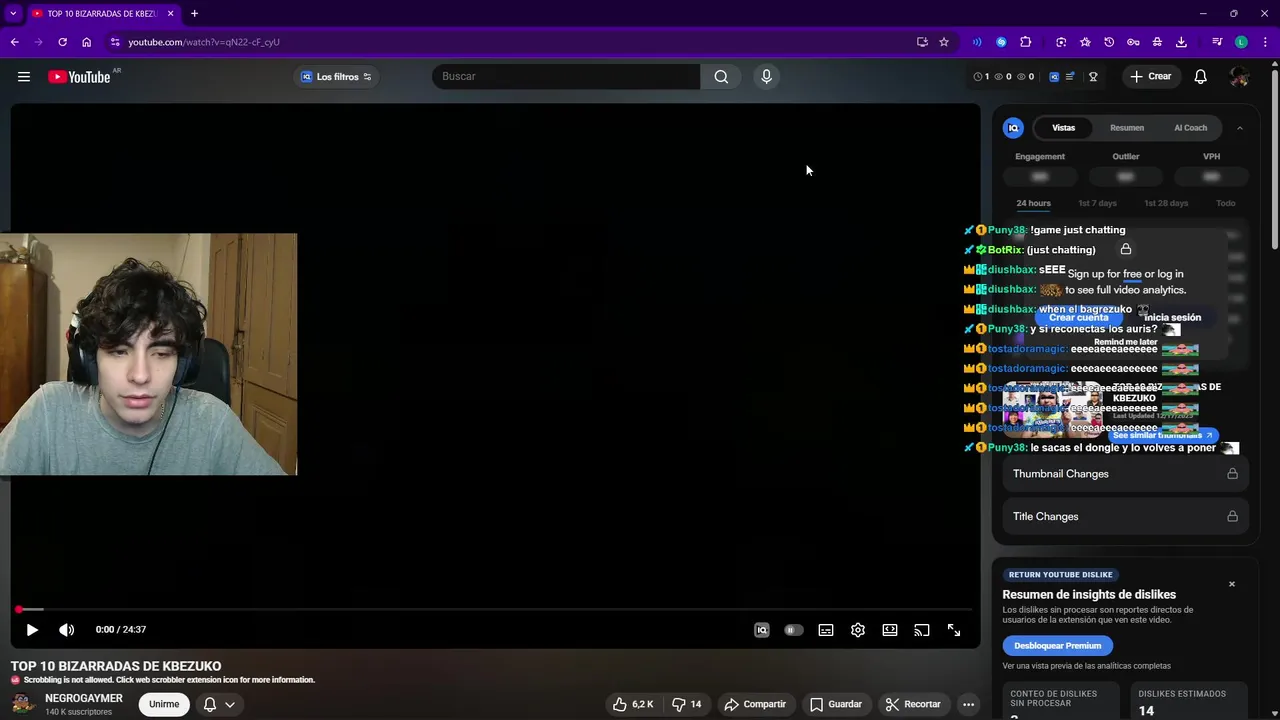Expand Thumbnail Changes row
1280x720 pixels.
(1125, 474)
